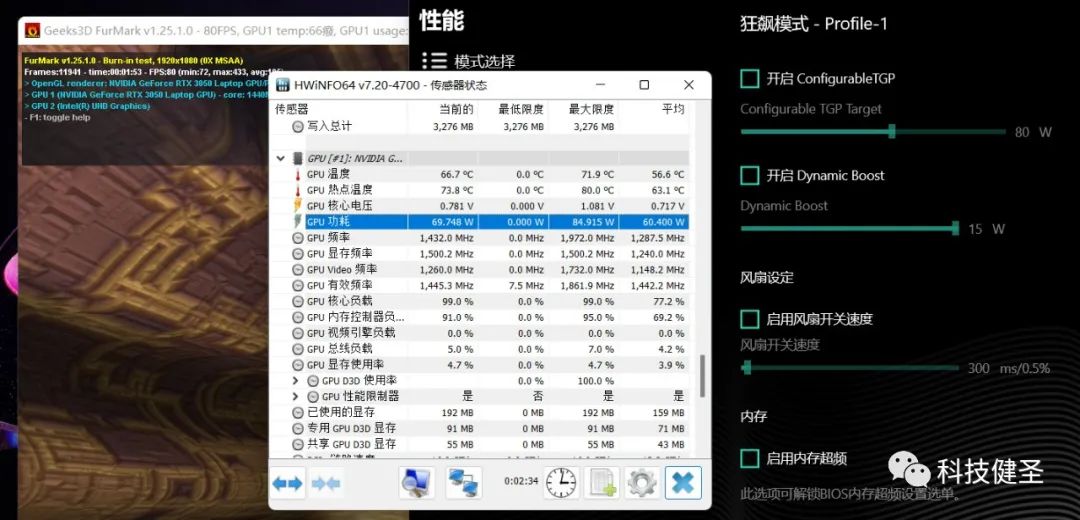The height and width of the screenshot is (520, 1080).
Task: Click the 80 W TGP value label
Action: (x=1033, y=132)
